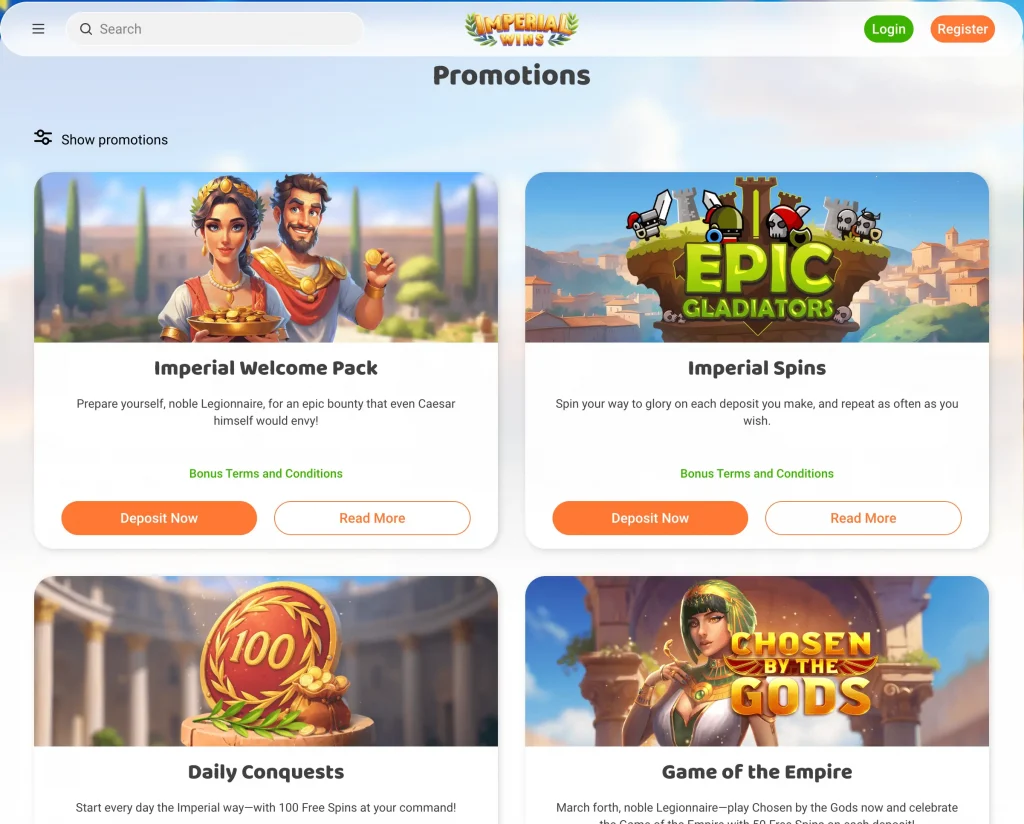Focus the Search input field
The width and height of the screenshot is (1024, 824).
[214, 29]
